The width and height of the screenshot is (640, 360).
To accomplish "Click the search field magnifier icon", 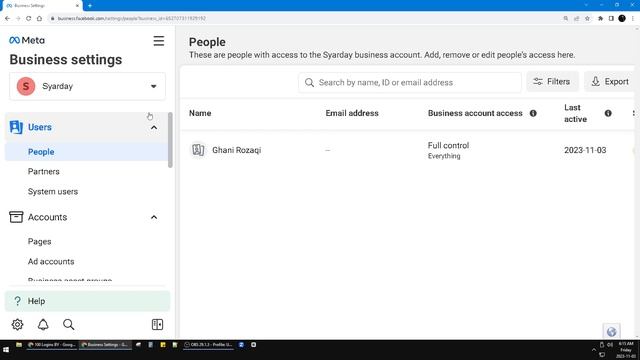I will 309,82.
